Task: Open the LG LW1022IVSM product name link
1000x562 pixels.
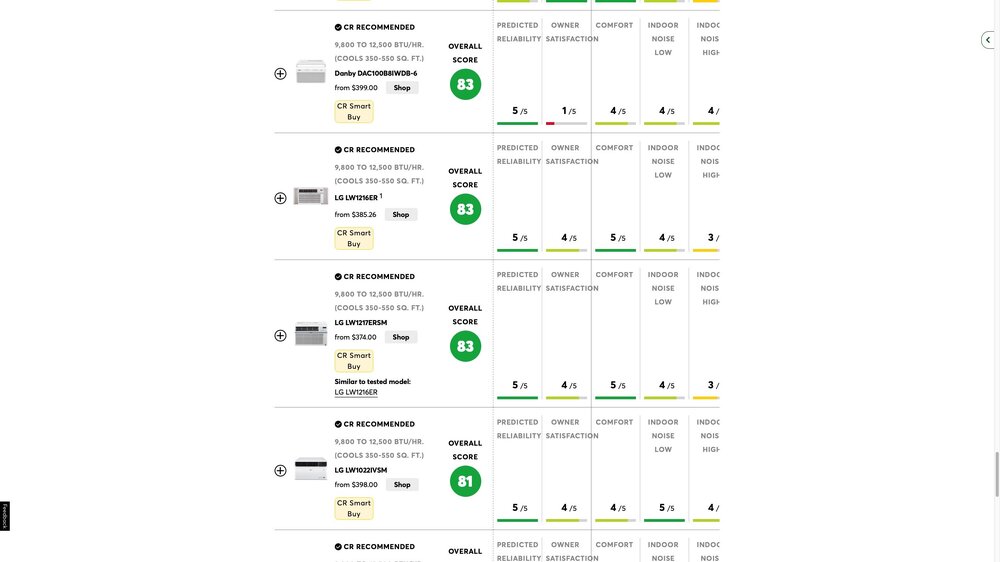Action: [x=361, y=470]
